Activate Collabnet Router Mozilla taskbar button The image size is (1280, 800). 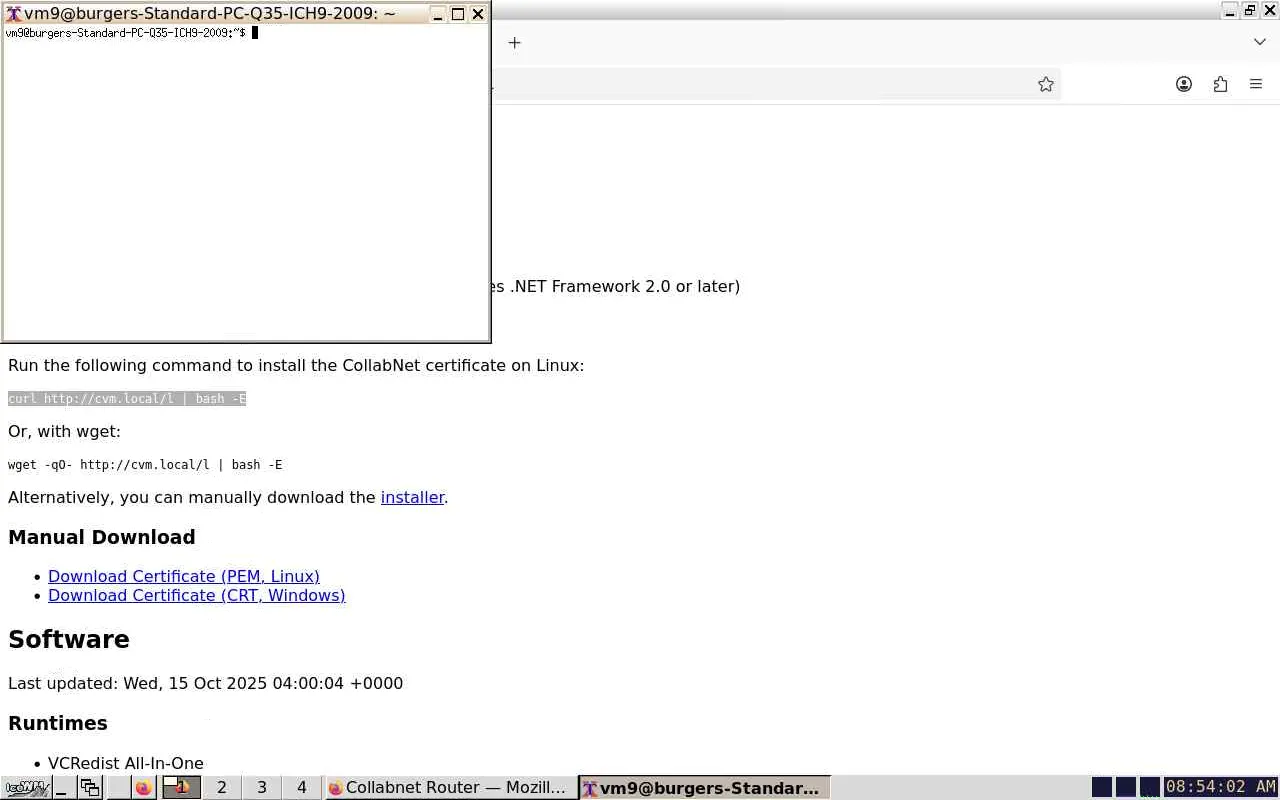451,788
